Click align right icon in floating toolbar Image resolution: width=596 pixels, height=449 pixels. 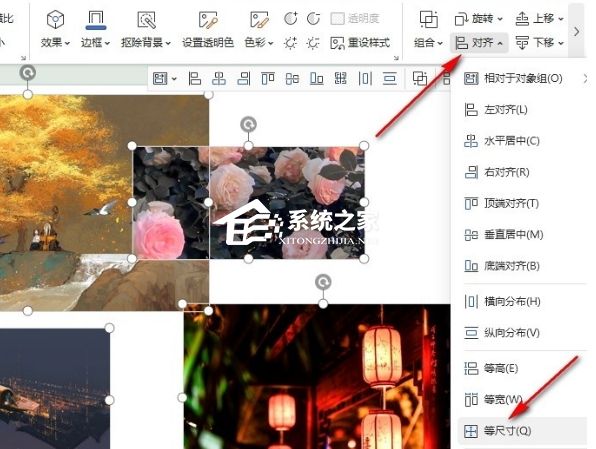pyautogui.click(x=243, y=79)
